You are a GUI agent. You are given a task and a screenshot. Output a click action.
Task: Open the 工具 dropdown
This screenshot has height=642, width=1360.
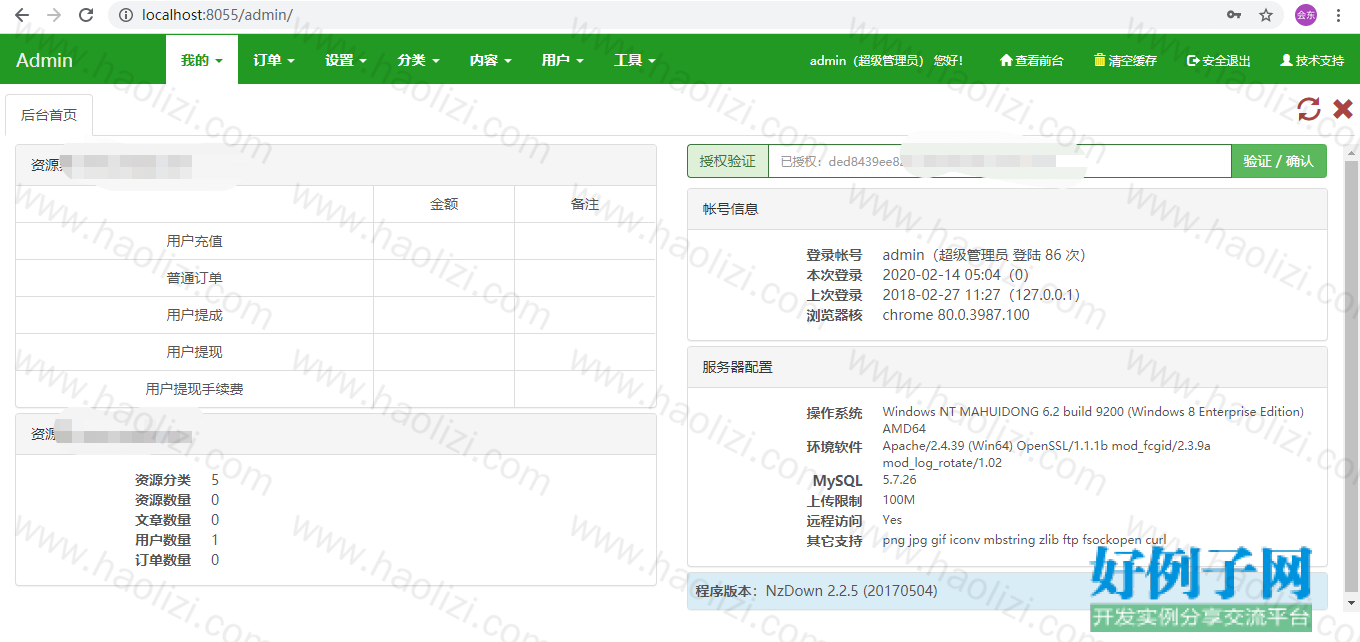click(x=634, y=60)
